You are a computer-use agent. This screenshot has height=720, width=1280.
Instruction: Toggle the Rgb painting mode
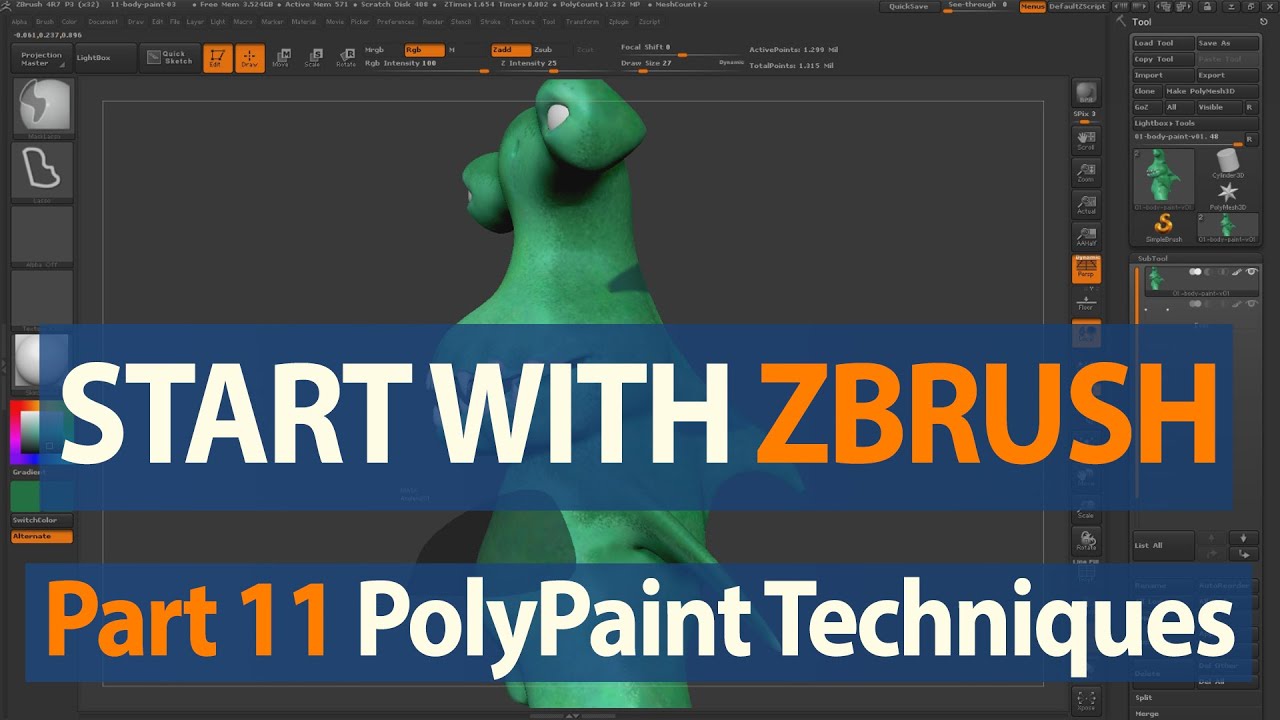pos(424,49)
